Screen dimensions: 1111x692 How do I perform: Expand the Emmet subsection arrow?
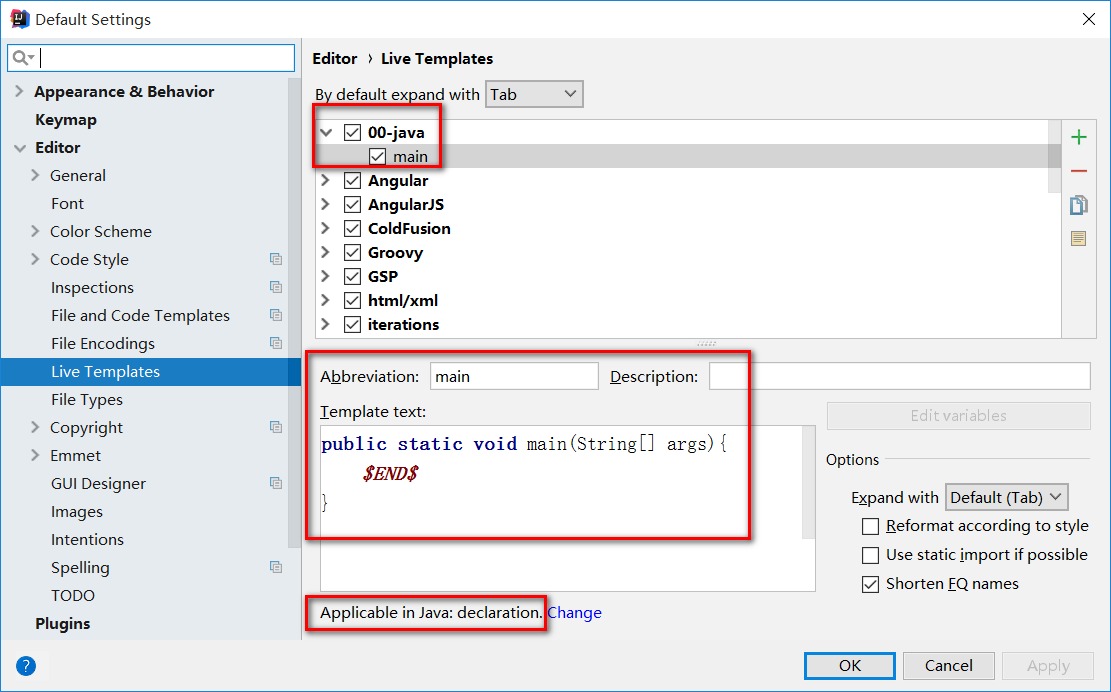(x=35, y=455)
